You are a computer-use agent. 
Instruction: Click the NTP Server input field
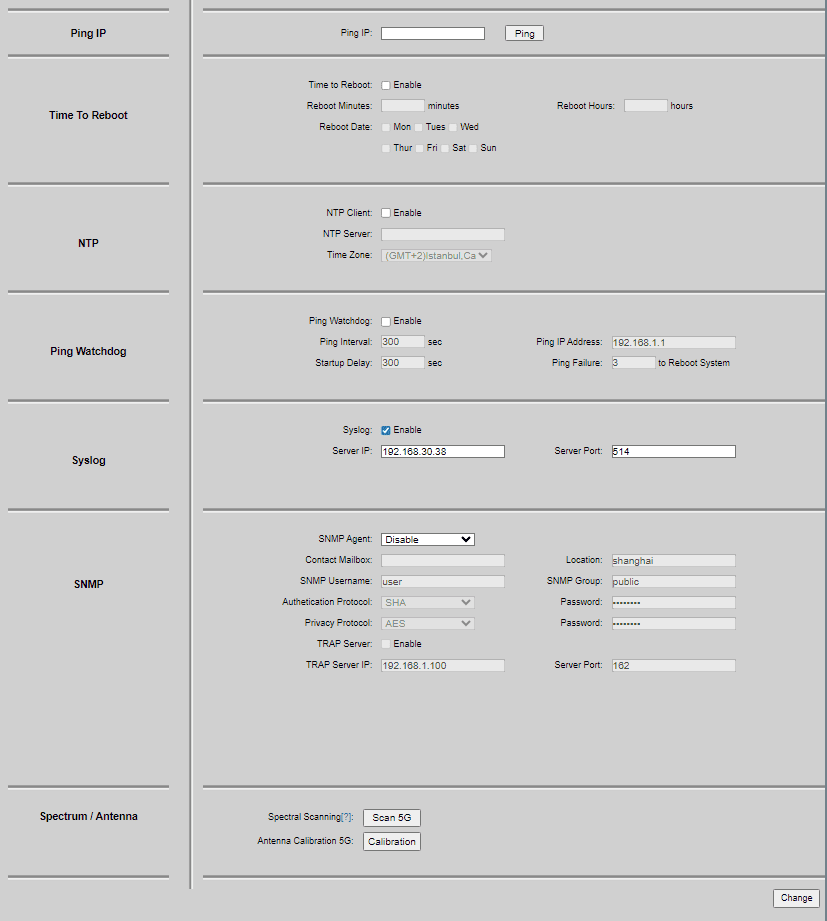(x=442, y=234)
